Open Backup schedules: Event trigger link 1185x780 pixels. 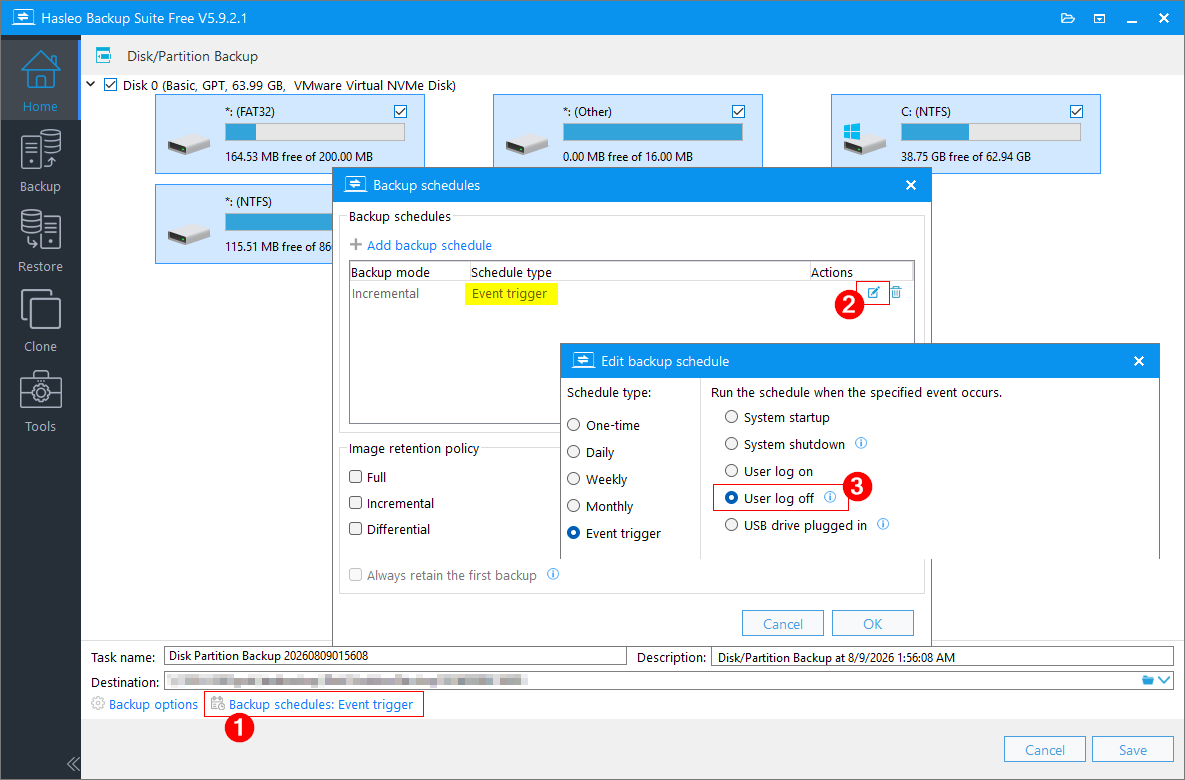(x=321, y=704)
